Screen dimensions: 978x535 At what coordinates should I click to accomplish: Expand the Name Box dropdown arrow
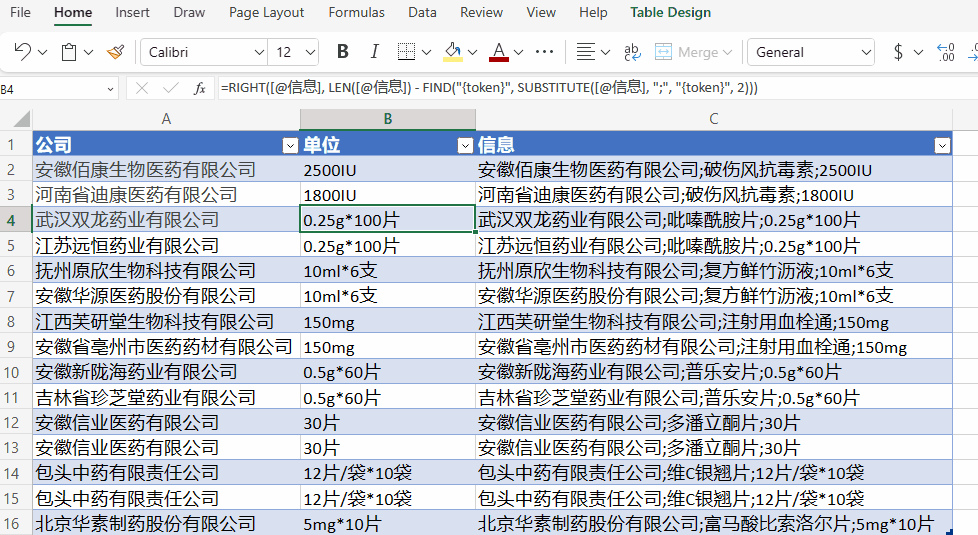[x=110, y=90]
